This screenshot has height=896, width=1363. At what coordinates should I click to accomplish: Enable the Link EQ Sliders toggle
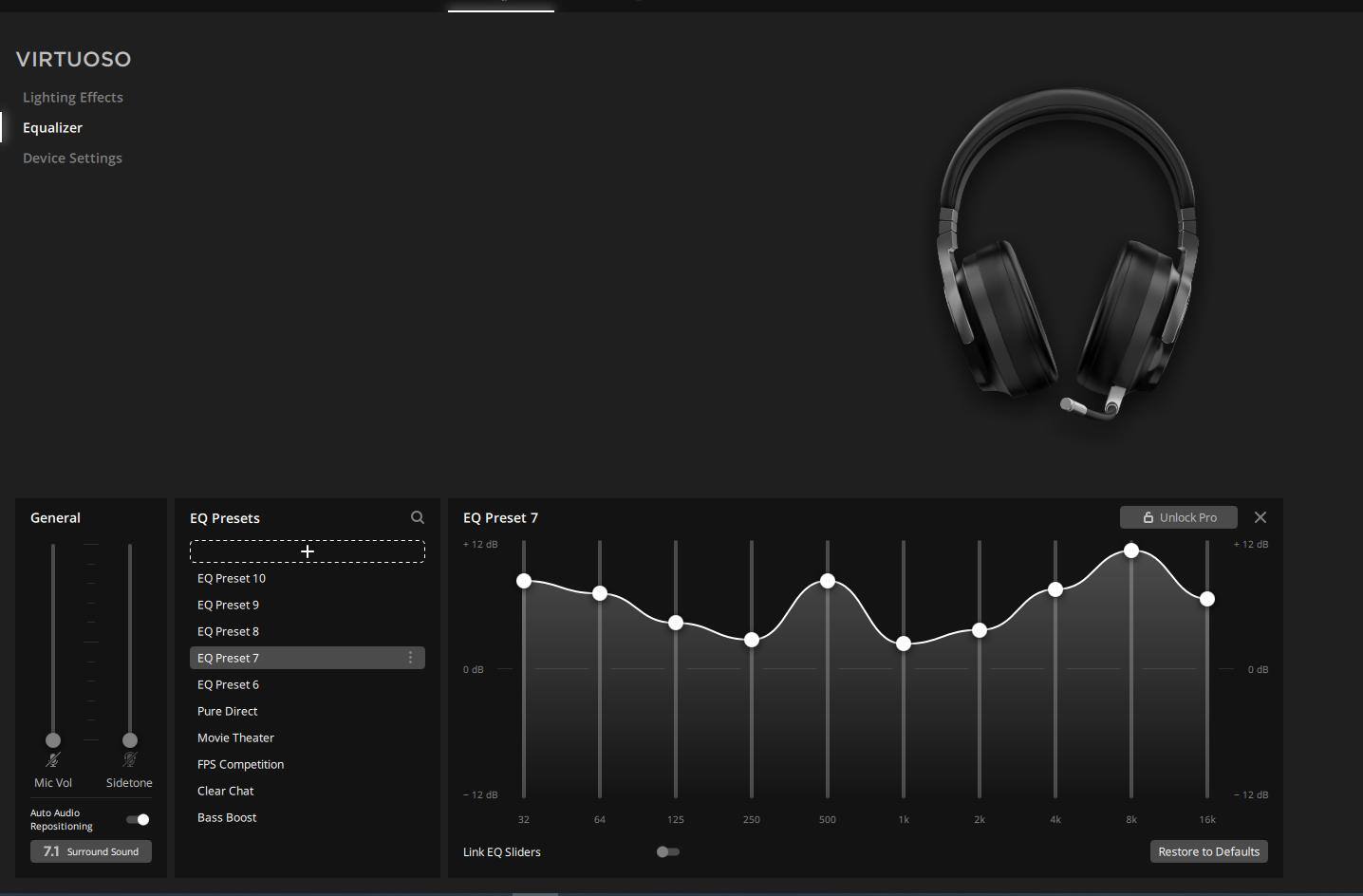coord(667,851)
